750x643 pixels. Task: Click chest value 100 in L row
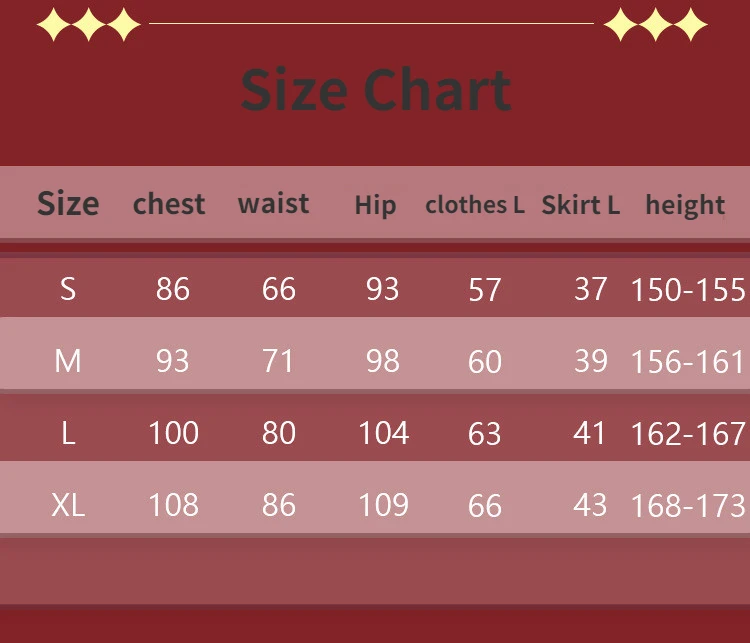173,433
